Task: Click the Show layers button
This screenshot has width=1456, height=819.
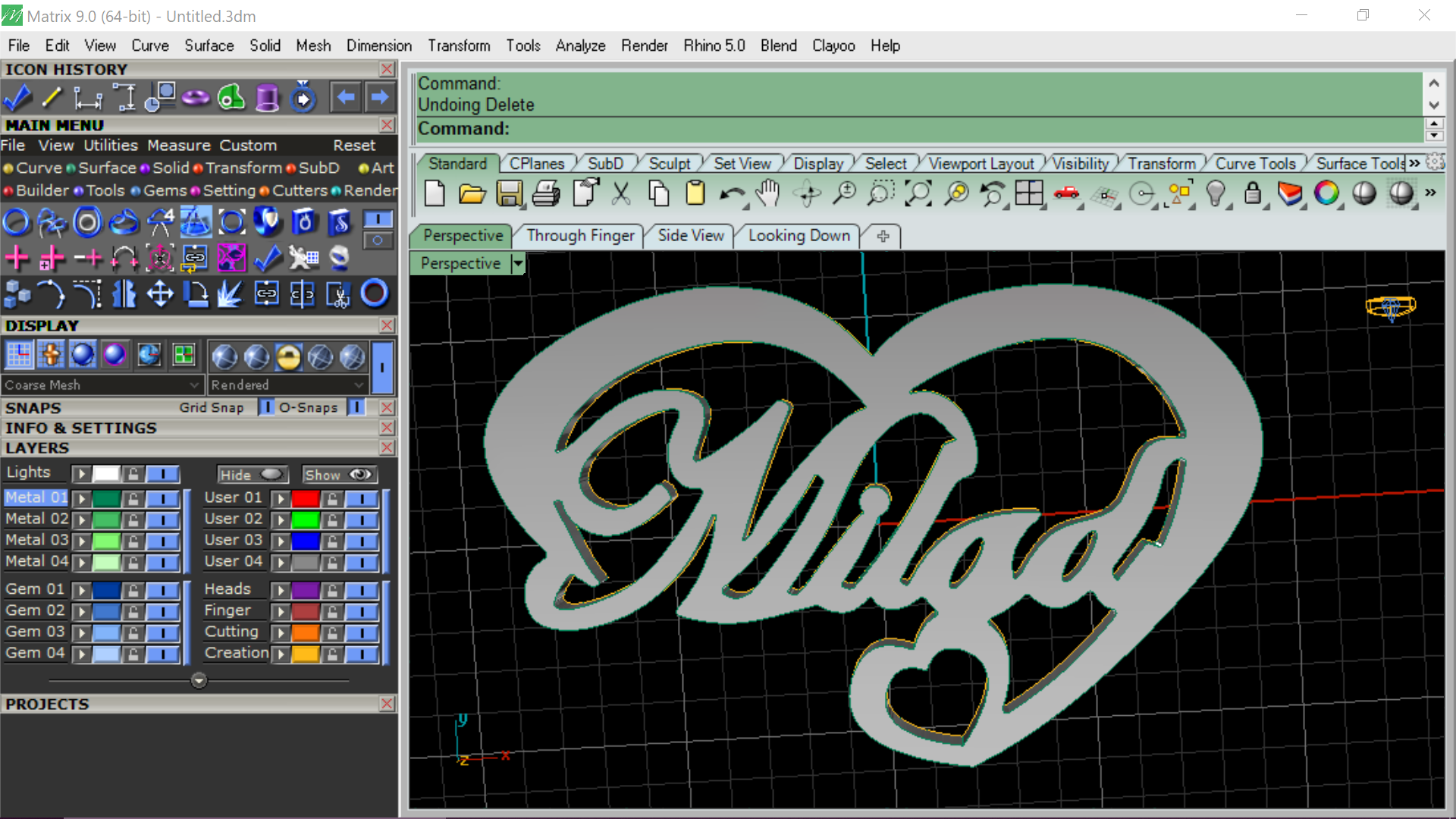Action: 339,475
